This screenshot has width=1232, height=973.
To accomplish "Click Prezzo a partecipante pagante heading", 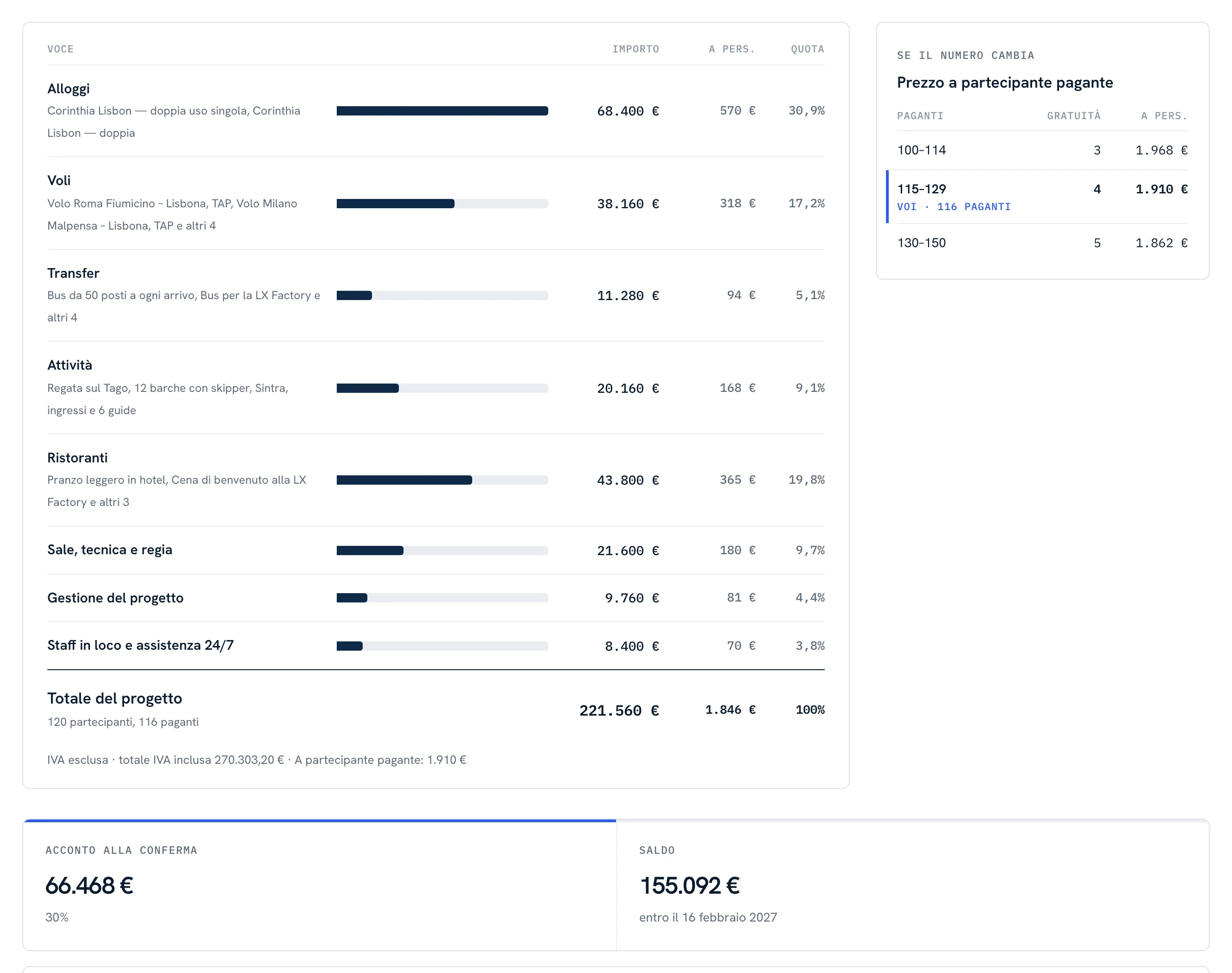I will [1005, 83].
